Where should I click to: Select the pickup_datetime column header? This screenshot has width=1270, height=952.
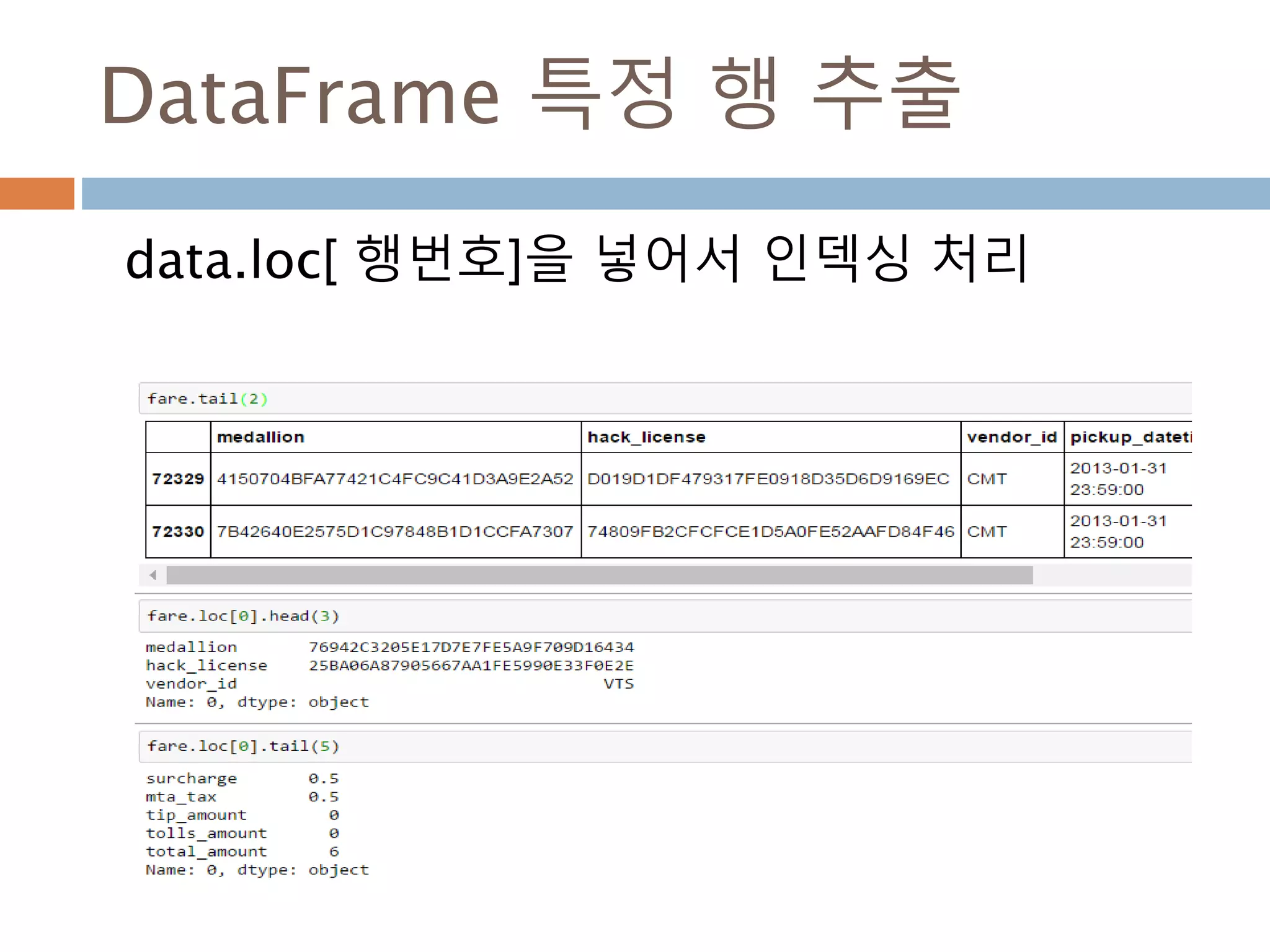pyautogui.click(x=1129, y=438)
